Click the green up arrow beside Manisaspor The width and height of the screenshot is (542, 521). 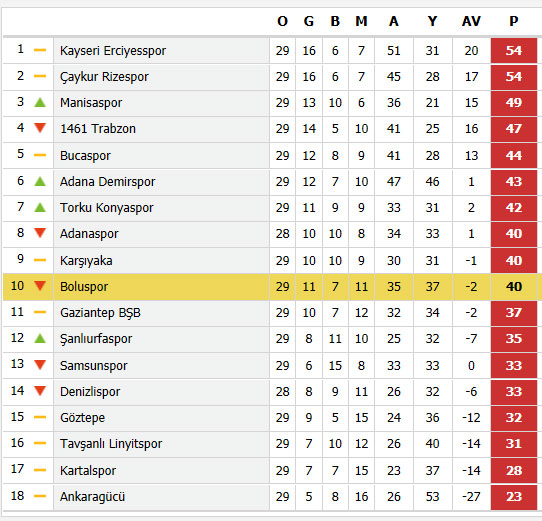click(40, 102)
